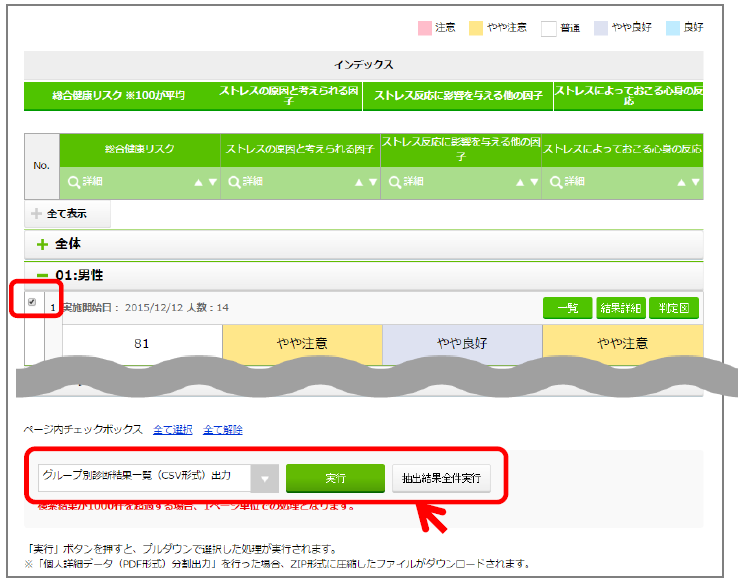Click やや注意 cell under ストレスの原因 column
Viewport: 738px width, 583px height.
click(302, 344)
